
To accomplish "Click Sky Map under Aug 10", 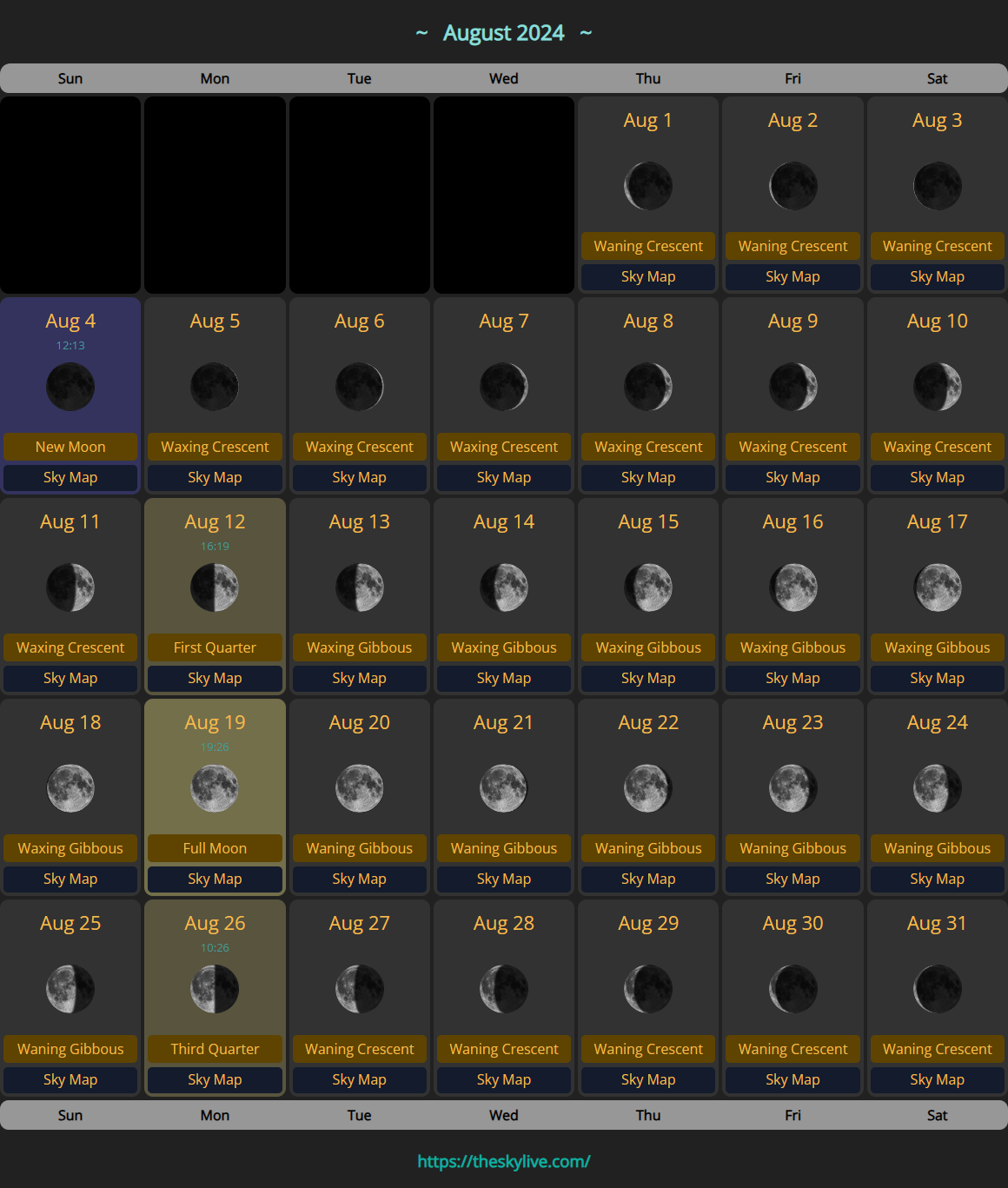I will 937,477.
